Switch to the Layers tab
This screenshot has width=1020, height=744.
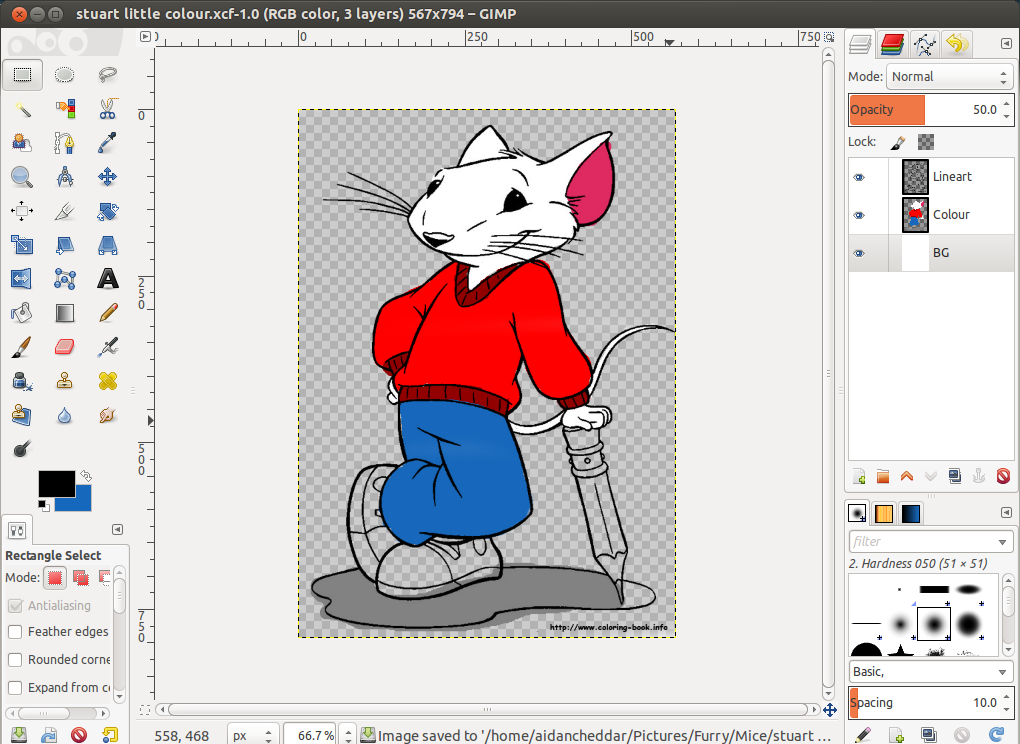point(861,44)
